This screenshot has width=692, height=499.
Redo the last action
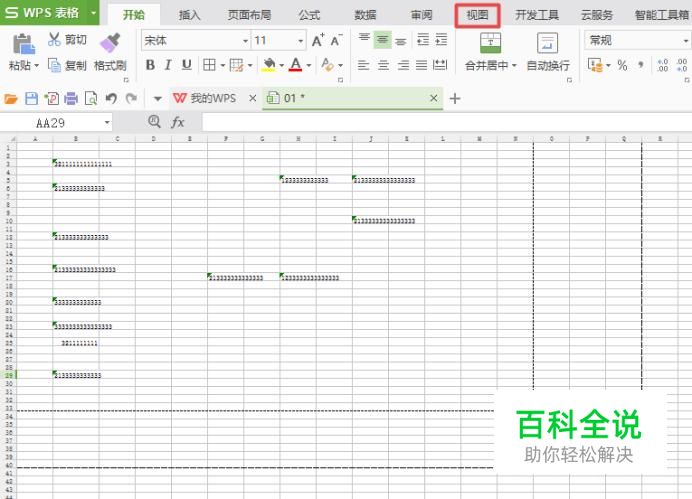[x=131, y=98]
